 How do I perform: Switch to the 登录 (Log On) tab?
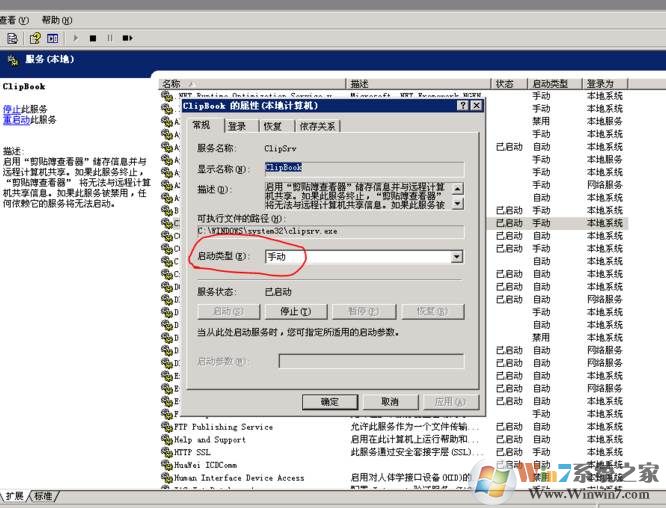237,126
